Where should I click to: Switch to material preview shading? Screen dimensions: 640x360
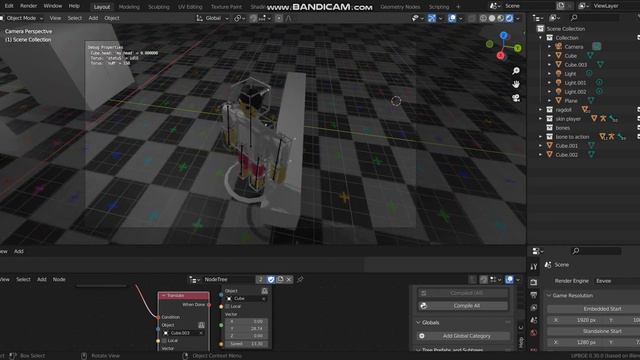(x=501, y=18)
